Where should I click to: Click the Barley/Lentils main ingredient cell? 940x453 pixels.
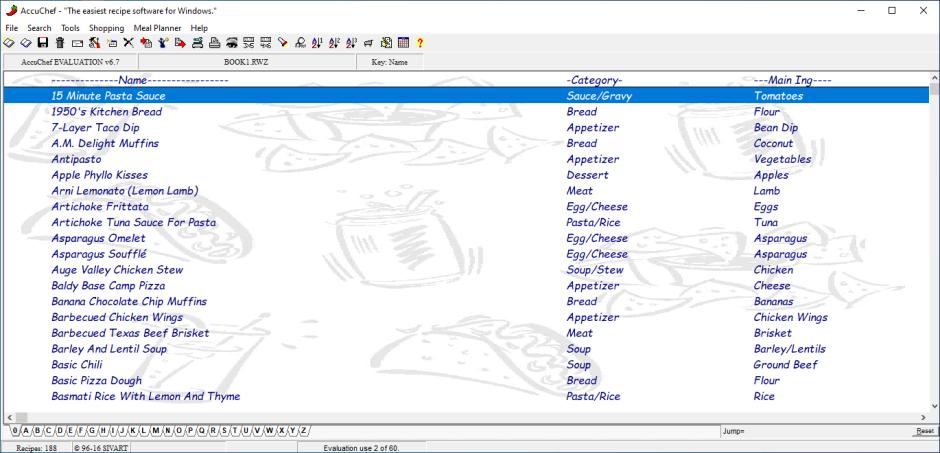pyautogui.click(x=790, y=349)
